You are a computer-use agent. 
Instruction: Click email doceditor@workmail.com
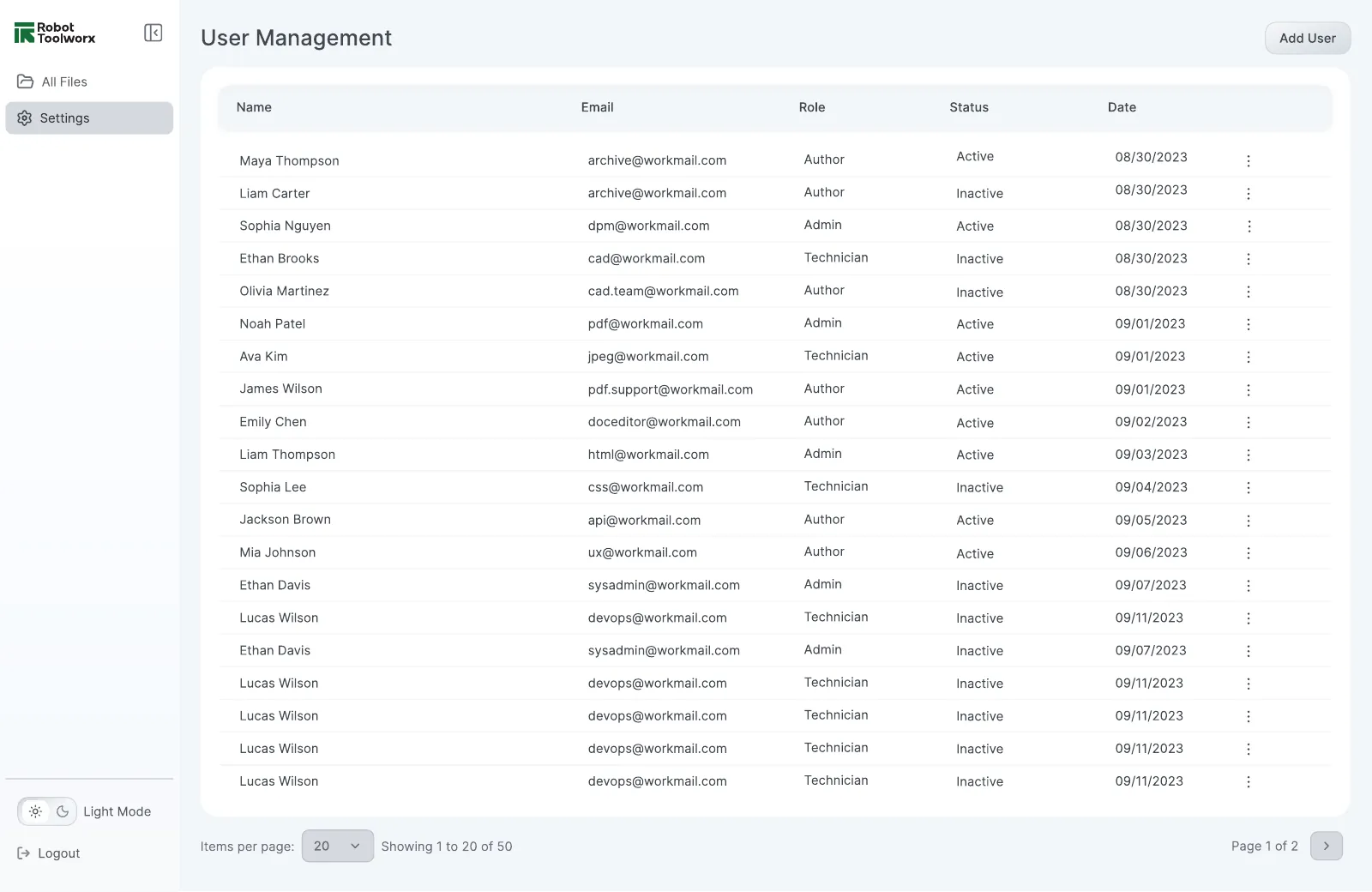point(664,422)
